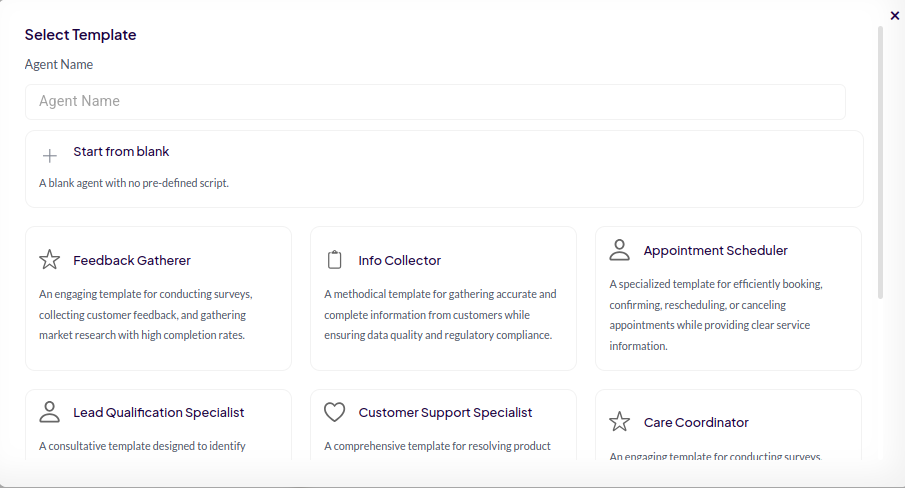The image size is (905, 488).
Task: Choose the Feedback Gatherer template title
Action: (132, 260)
